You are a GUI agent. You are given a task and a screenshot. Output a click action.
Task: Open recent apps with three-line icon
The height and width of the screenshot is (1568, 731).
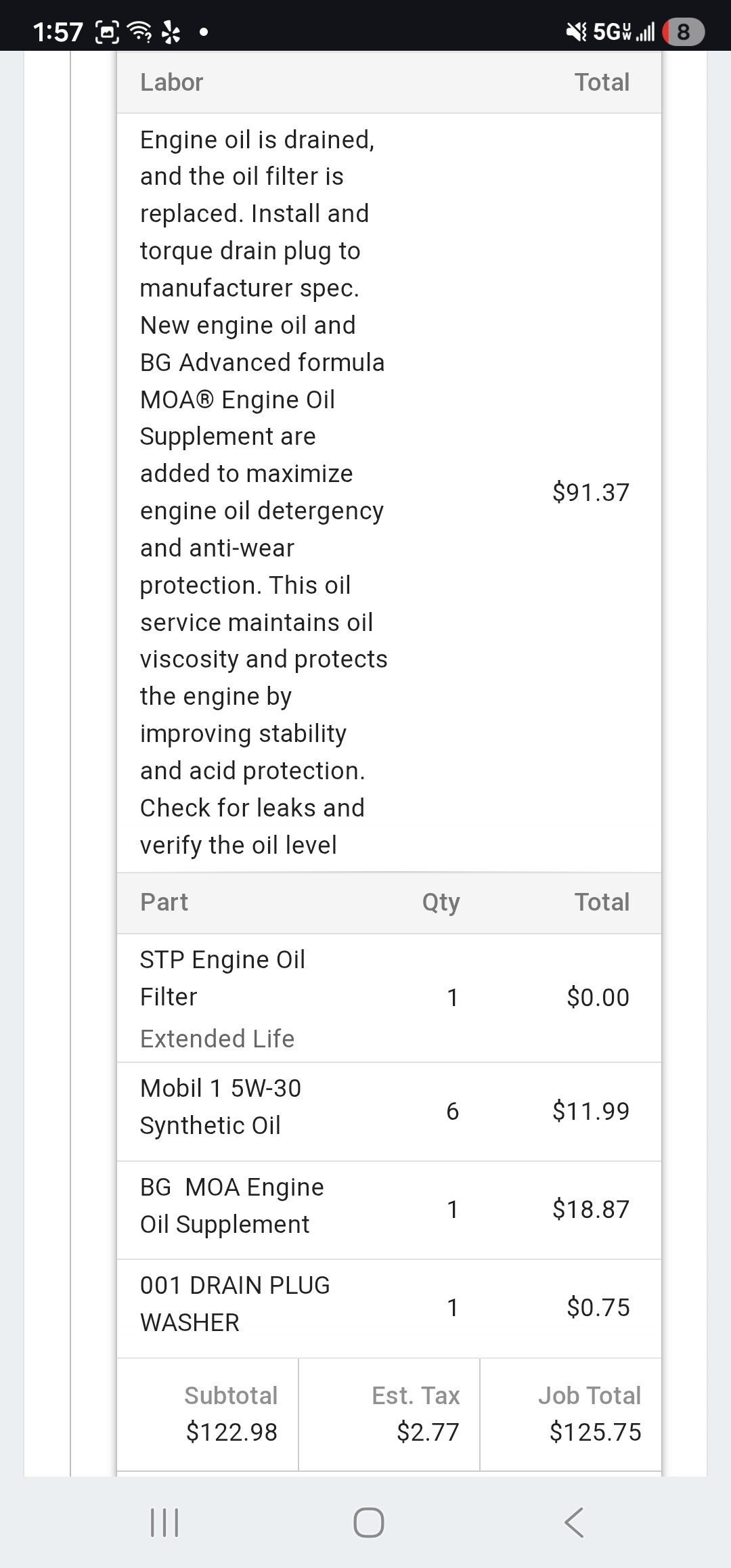[164, 1523]
